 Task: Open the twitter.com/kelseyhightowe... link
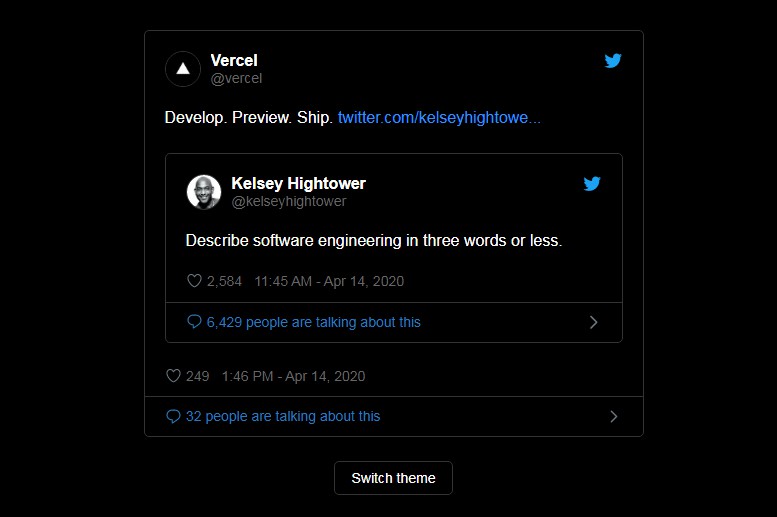tap(439, 118)
